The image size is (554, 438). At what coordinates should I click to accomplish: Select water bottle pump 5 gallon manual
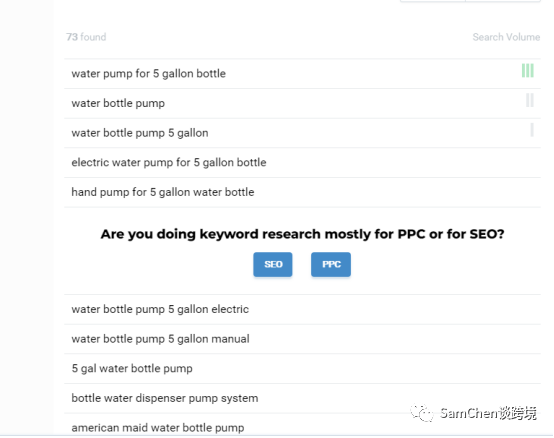[302, 339]
